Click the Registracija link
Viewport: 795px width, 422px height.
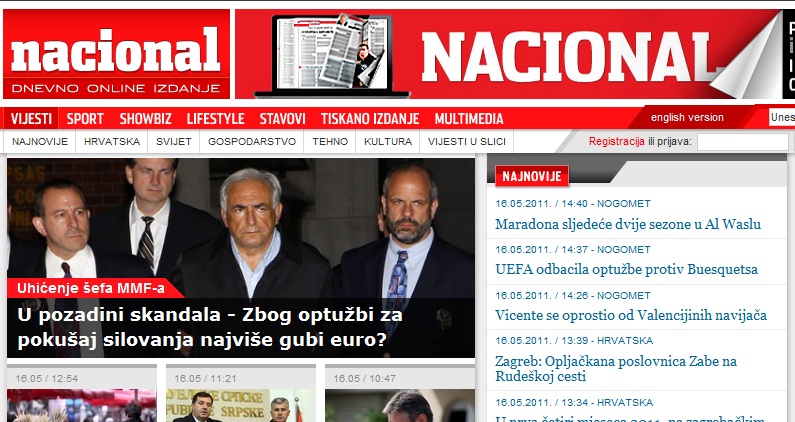pos(617,142)
